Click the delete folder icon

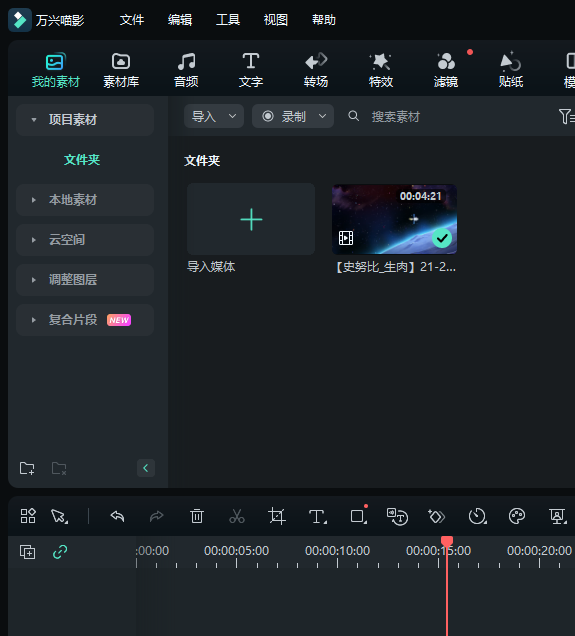pyautogui.click(x=59, y=468)
